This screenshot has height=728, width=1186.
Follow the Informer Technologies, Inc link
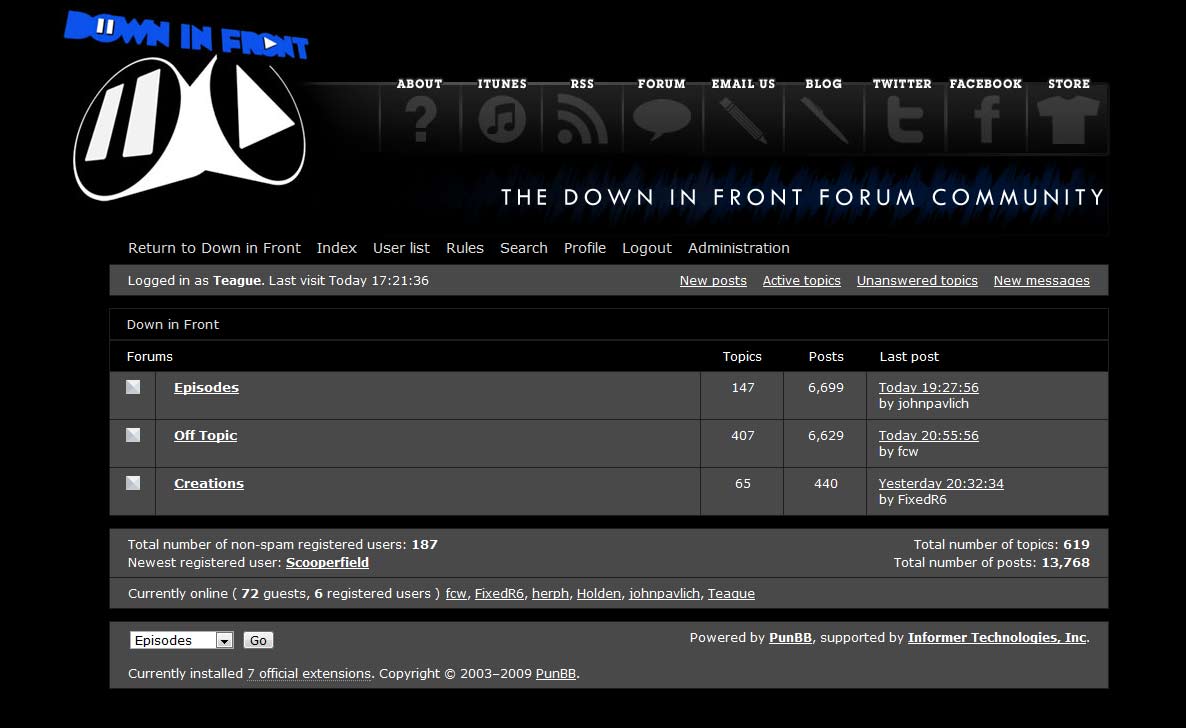997,637
